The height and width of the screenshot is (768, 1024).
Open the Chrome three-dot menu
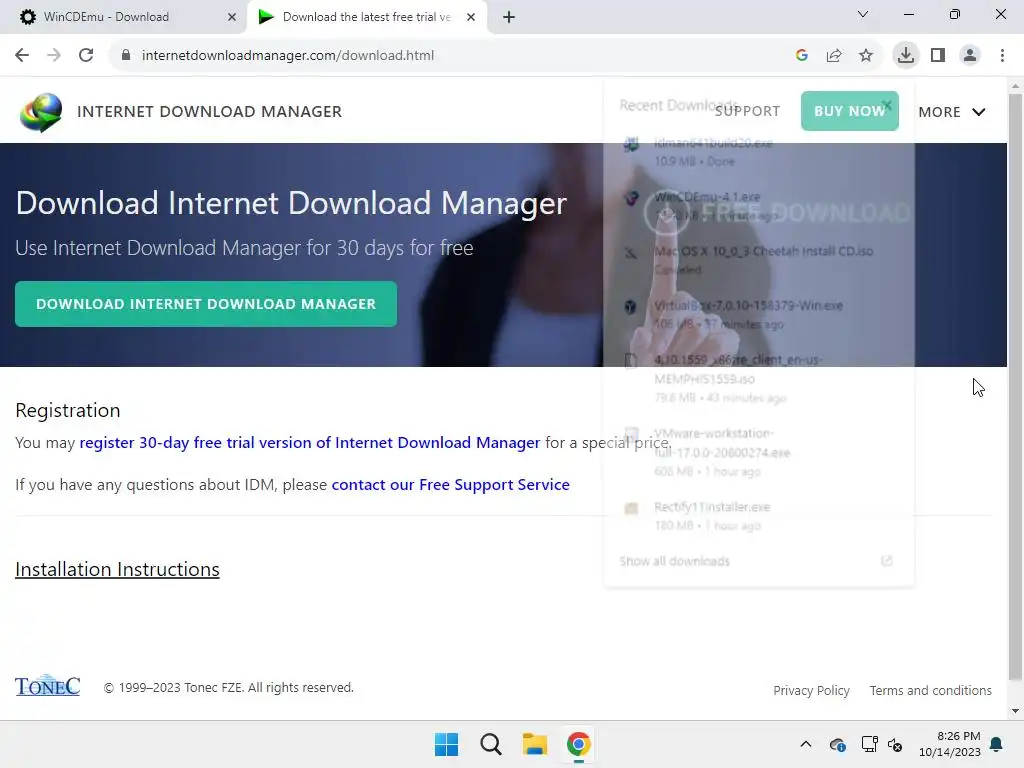coord(1002,56)
